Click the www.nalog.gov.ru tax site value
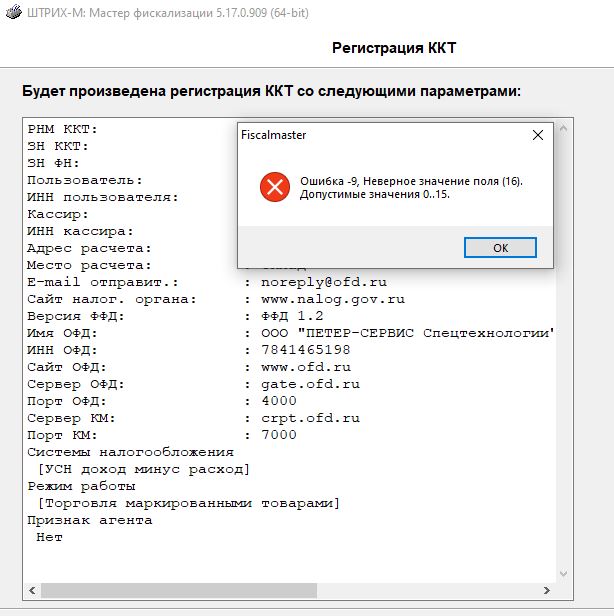 coord(332,299)
